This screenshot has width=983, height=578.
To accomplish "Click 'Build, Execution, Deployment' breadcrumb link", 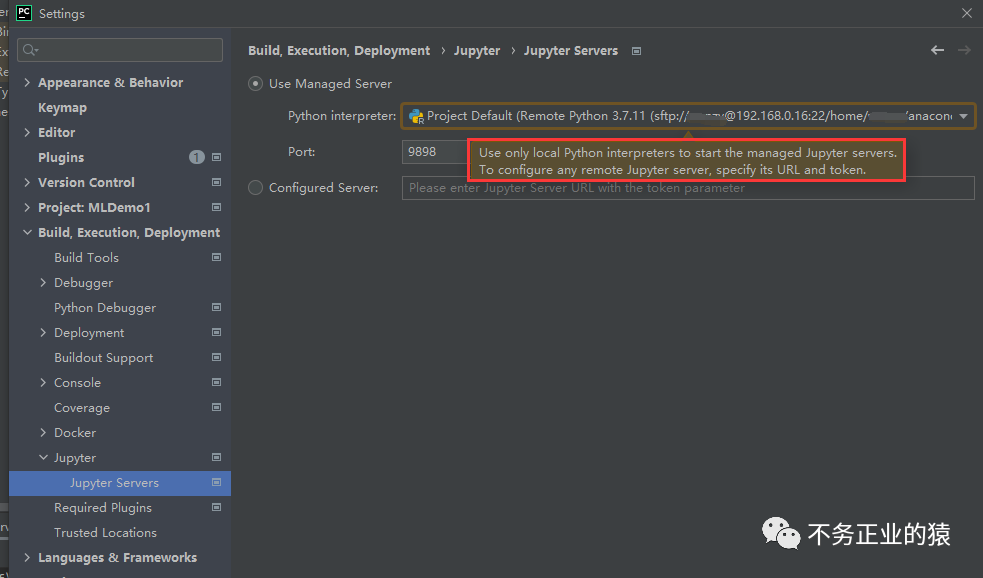I will coord(339,51).
